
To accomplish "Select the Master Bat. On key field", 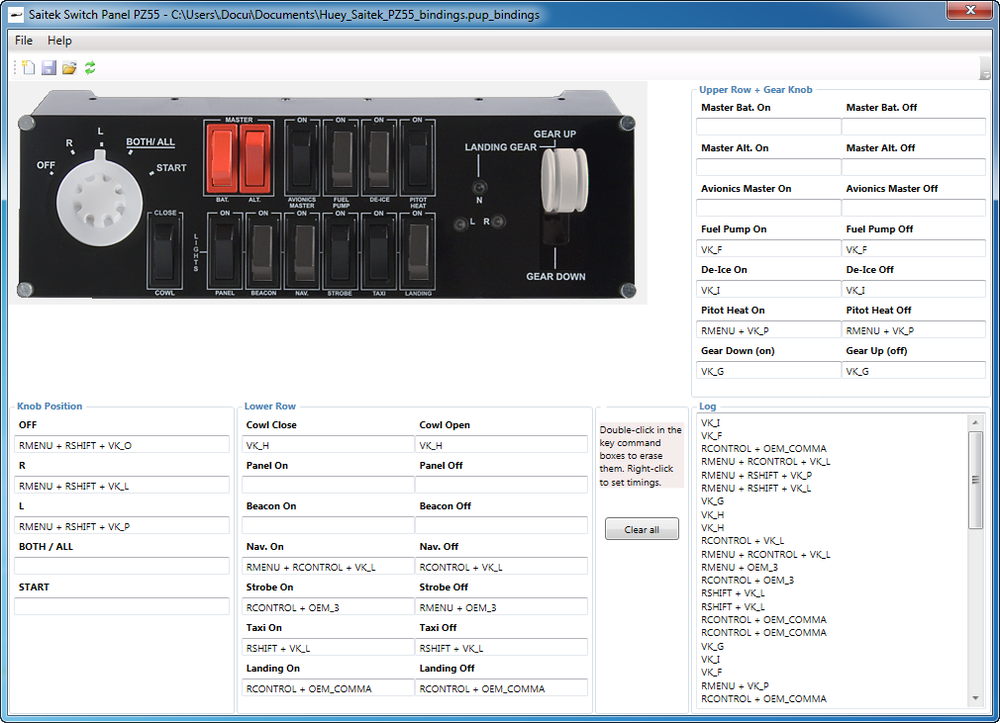I will [x=768, y=127].
